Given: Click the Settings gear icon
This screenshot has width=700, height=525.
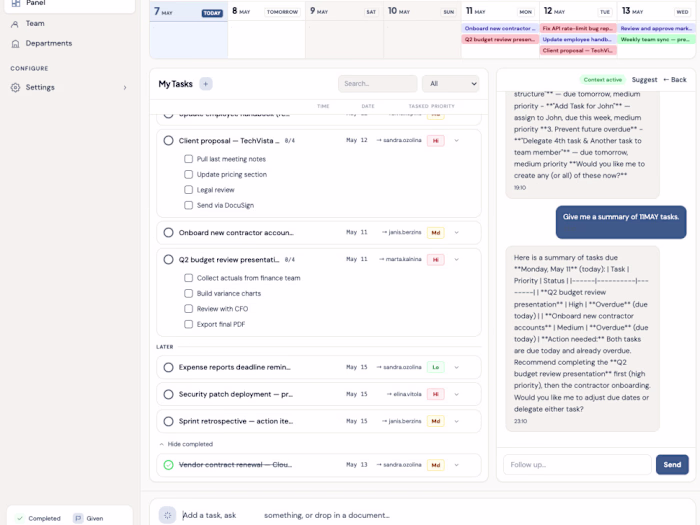Looking at the screenshot, I should pyautogui.click(x=16, y=88).
